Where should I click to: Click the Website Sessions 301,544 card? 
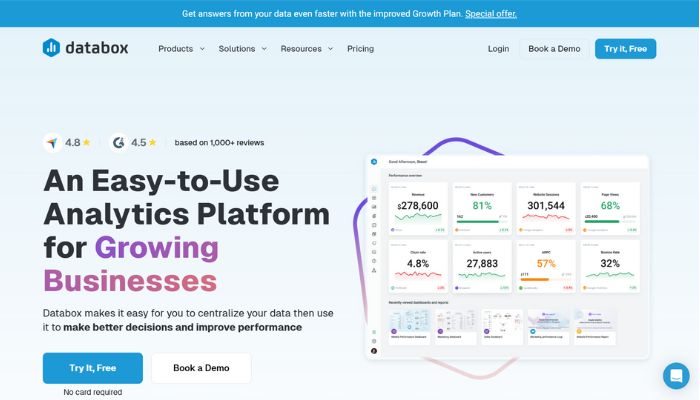point(546,208)
